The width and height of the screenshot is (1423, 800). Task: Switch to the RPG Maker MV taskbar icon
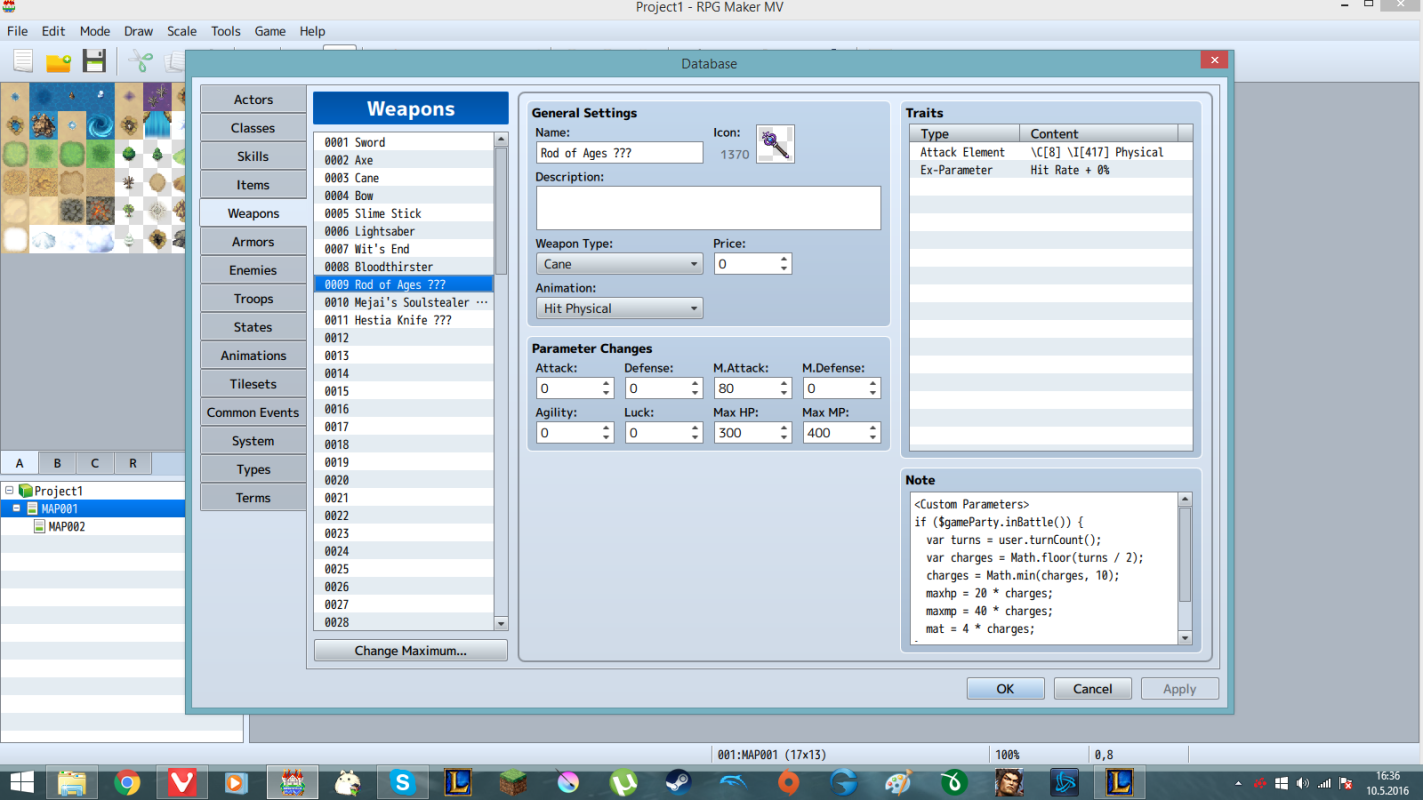coord(293,782)
